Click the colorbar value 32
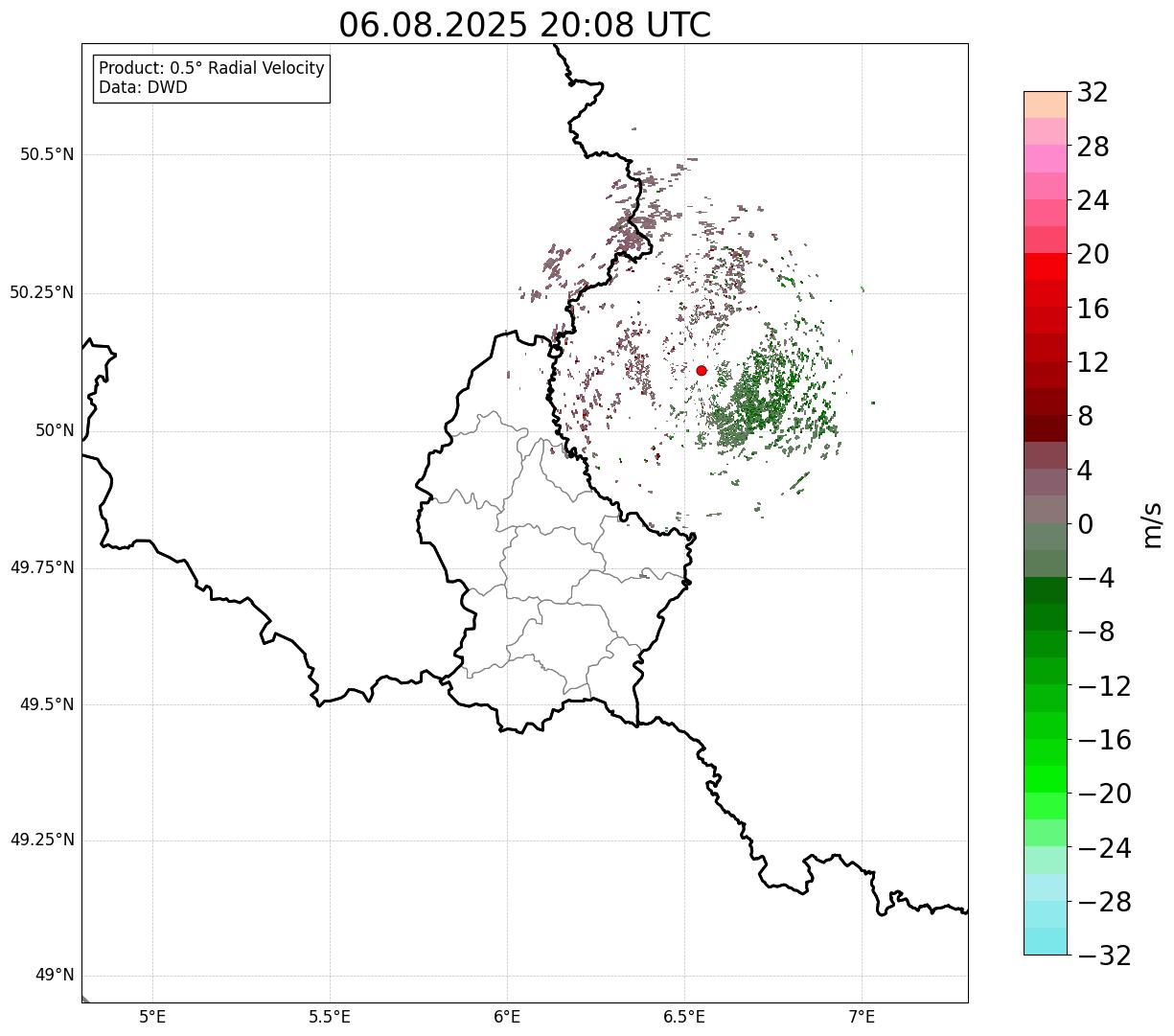The image size is (1174, 1036). (1093, 93)
